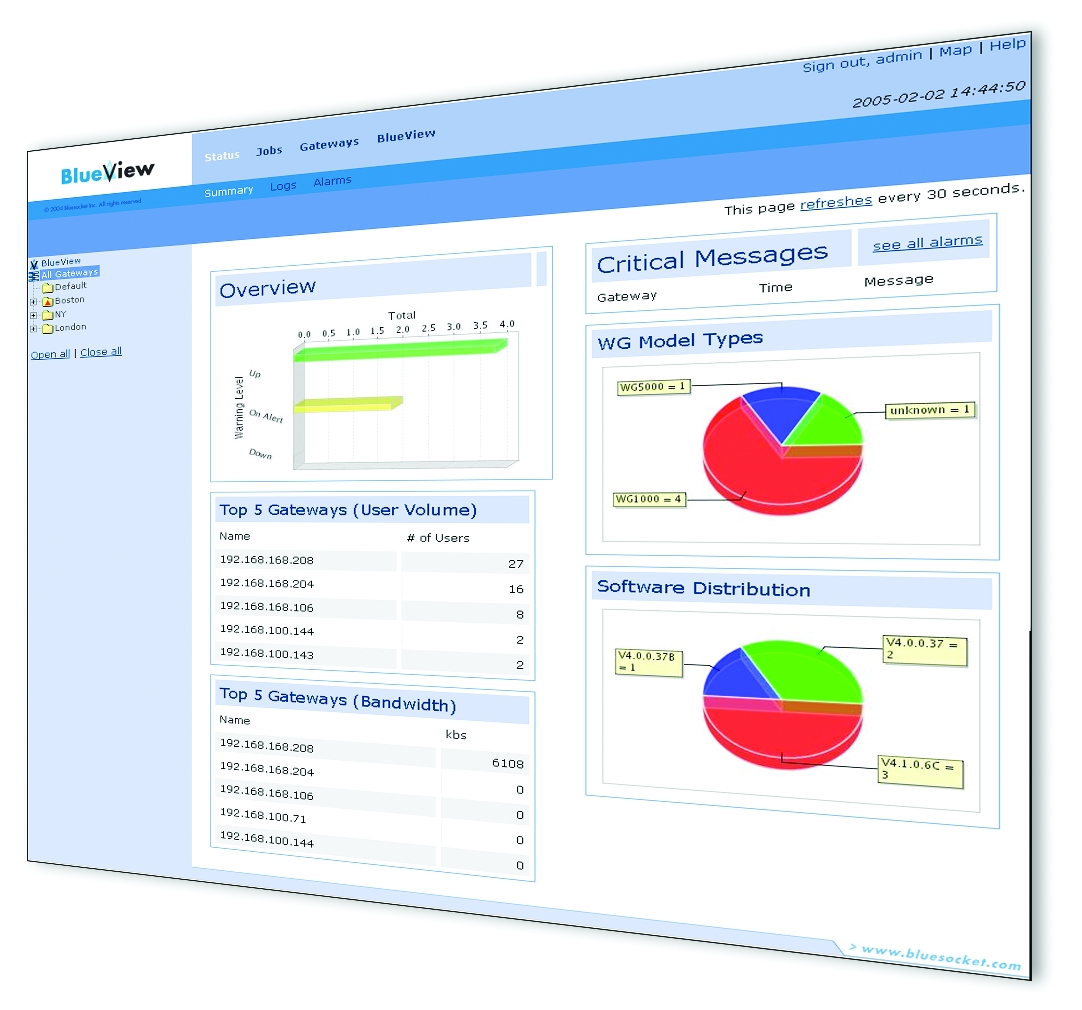The width and height of the screenshot is (1082, 1010).
Task: Click the 27 users value
Action: tap(515, 564)
